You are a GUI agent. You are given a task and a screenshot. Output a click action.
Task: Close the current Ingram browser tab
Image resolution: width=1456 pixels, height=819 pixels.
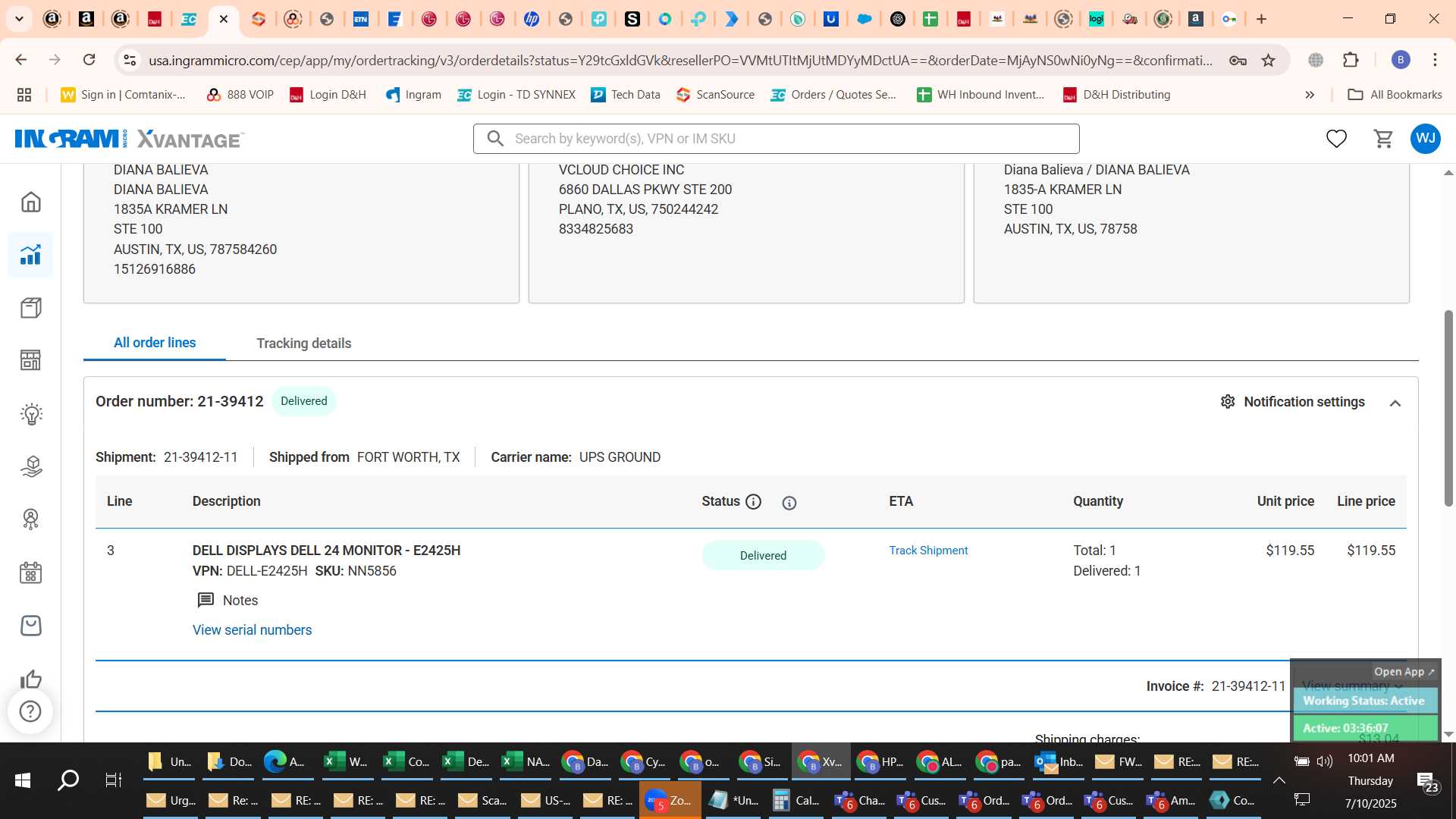224,19
